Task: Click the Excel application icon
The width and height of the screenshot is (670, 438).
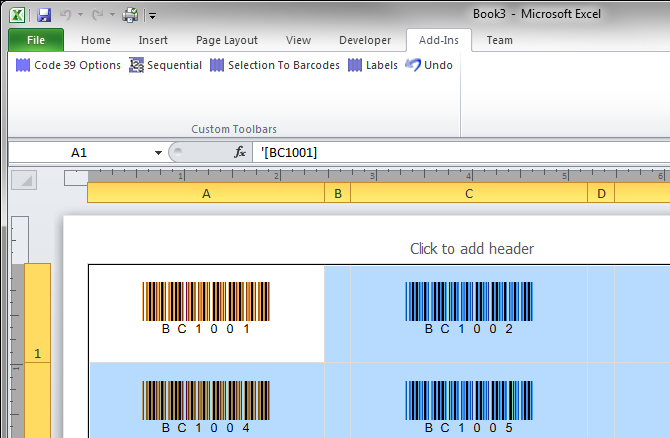Action: (x=17, y=15)
